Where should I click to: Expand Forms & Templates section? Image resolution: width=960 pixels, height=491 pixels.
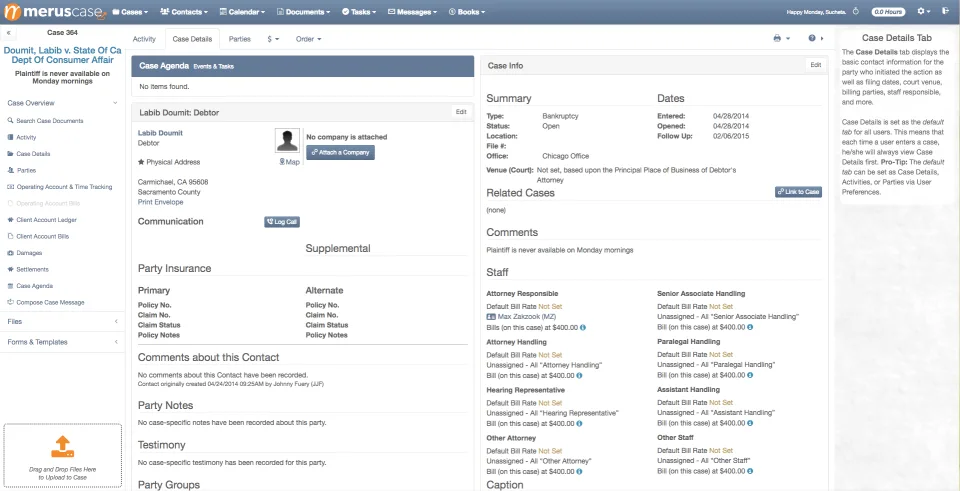point(62,342)
